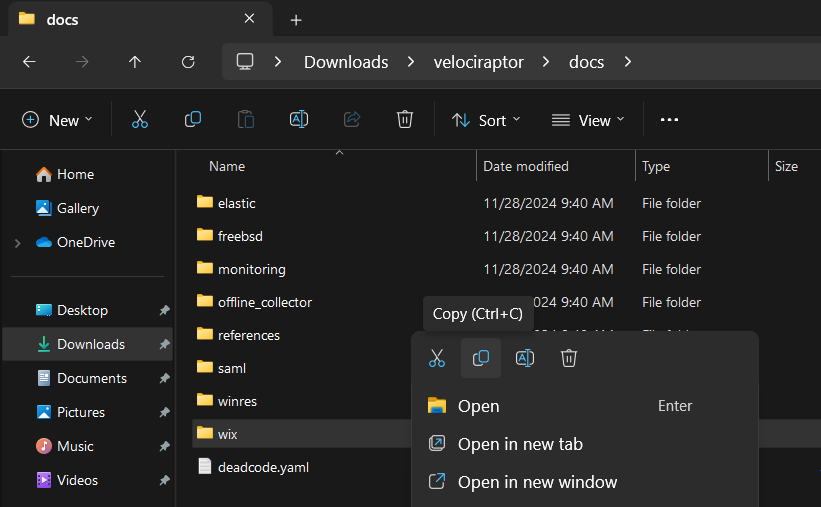Open the New dropdown
This screenshot has width=821, height=507.
(57, 120)
